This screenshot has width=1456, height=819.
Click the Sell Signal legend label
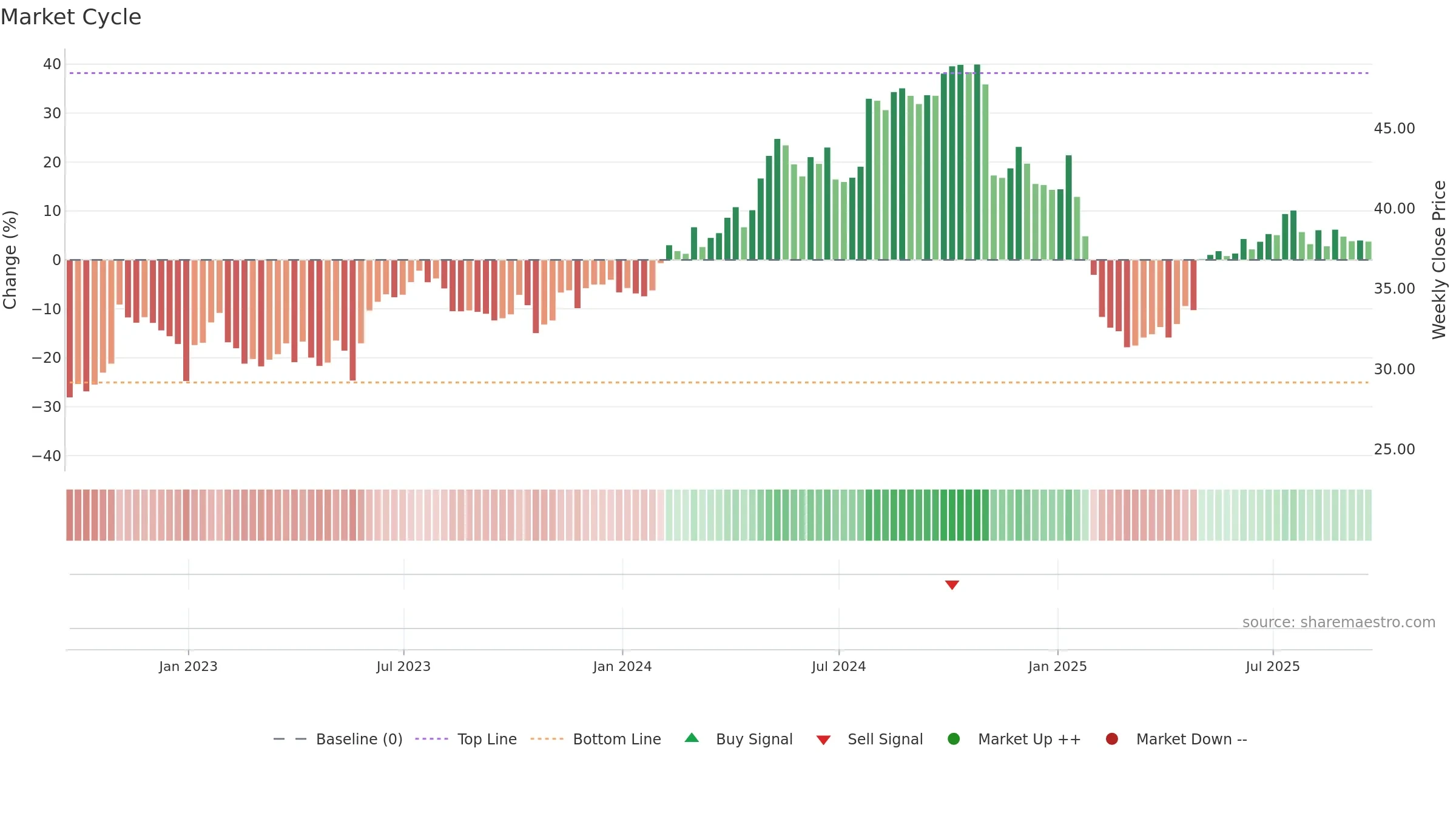885,739
